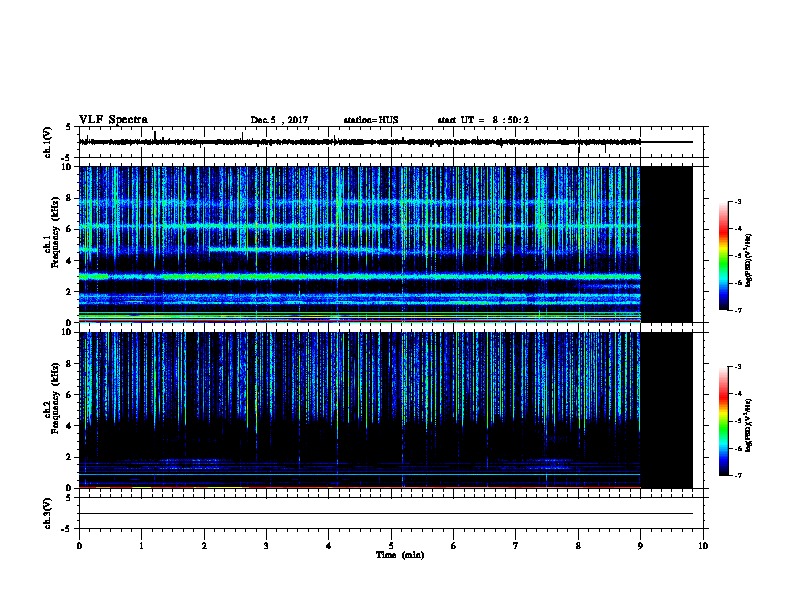
Task: Click the "VLF Spectra" plot title
Action: pyautogui.click(x=113, y=119)
